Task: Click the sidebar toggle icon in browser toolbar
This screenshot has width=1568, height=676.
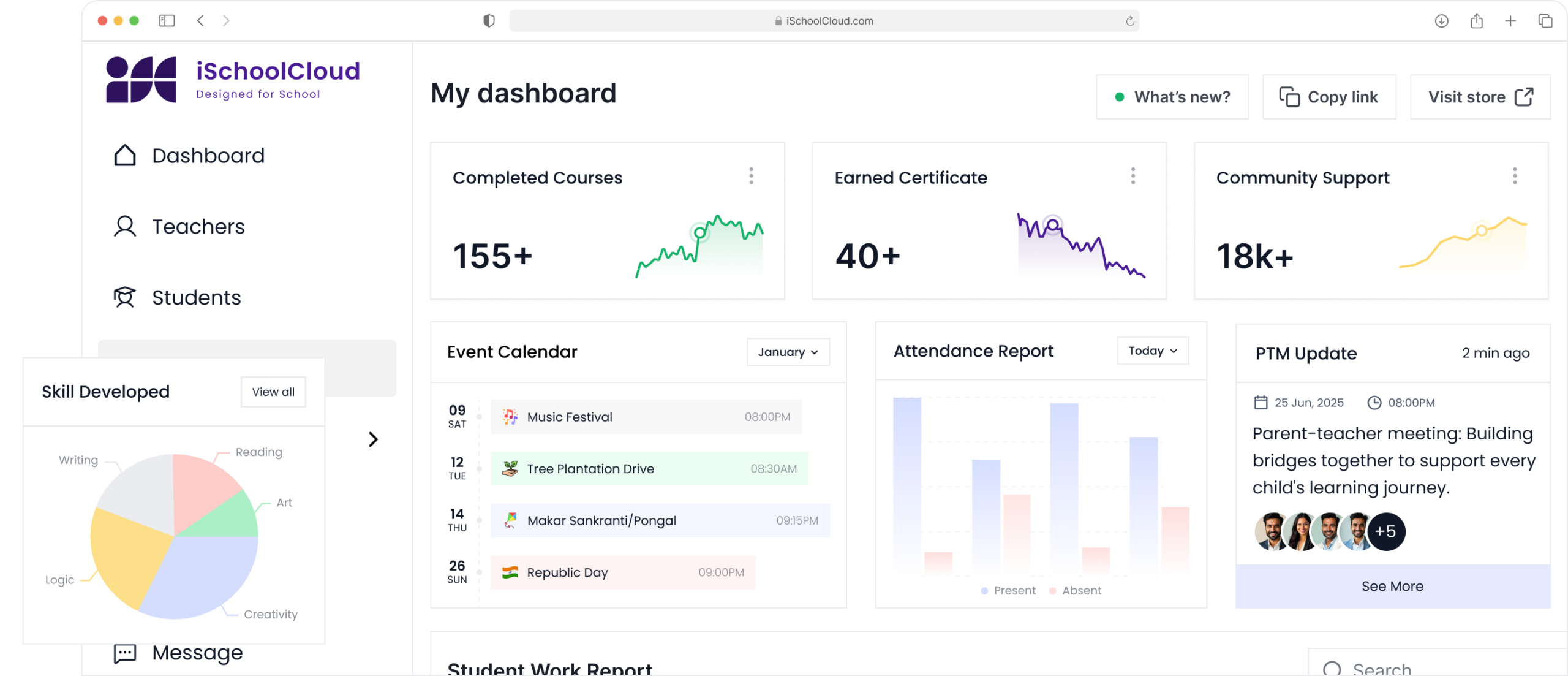Action: [167, 21]
